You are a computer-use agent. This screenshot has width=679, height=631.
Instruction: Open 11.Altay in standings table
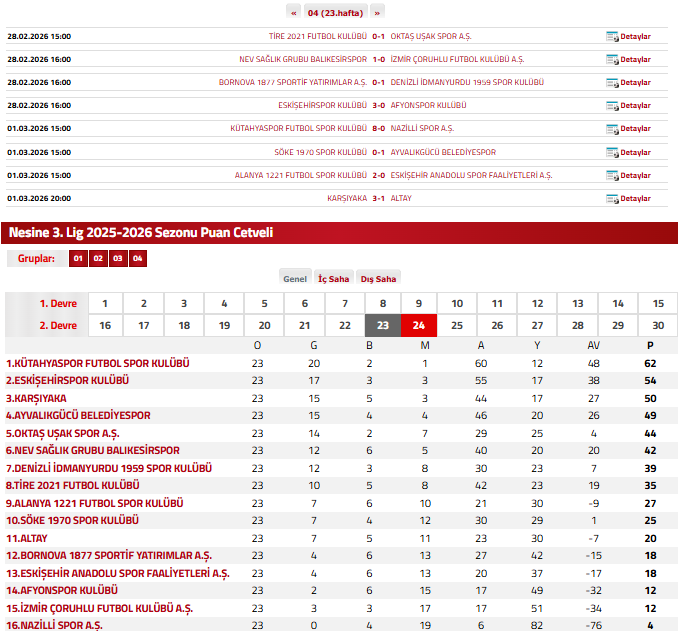pos(27,539)
